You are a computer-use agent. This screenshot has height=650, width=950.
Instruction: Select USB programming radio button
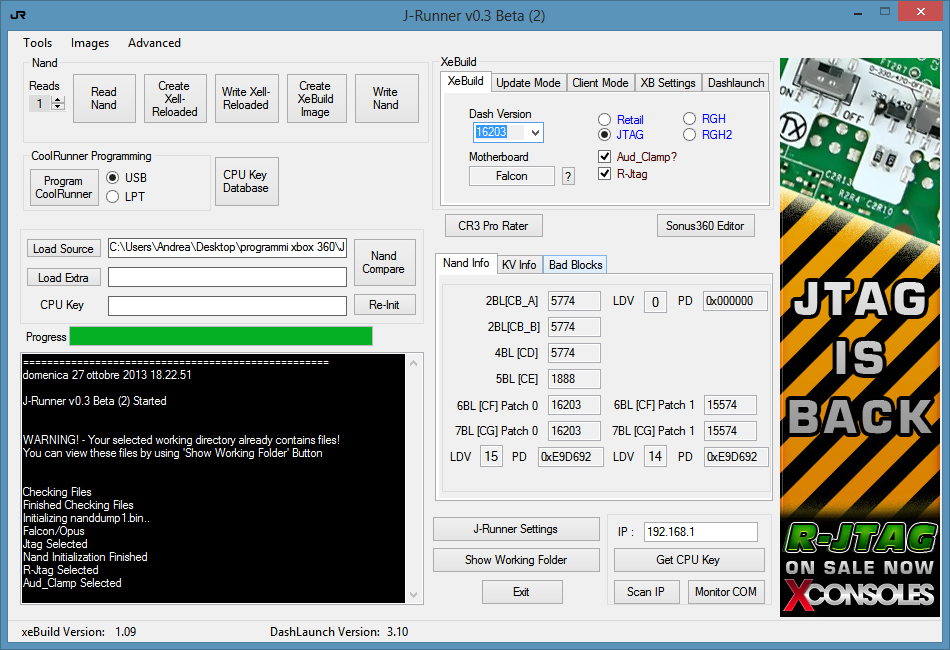112,177
